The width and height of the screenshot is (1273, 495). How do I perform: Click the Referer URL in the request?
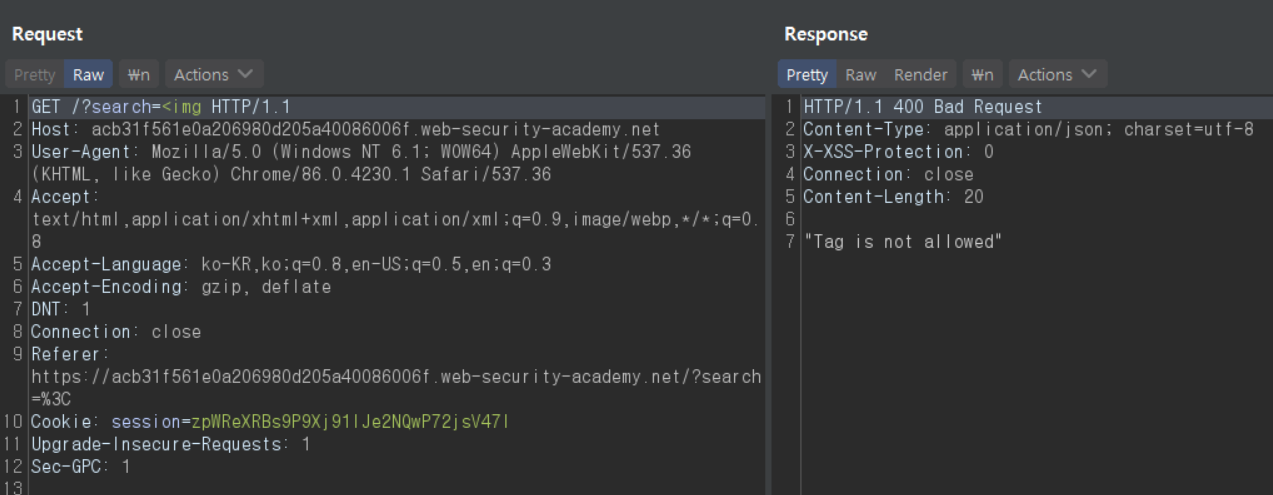[x=395, y=377]
